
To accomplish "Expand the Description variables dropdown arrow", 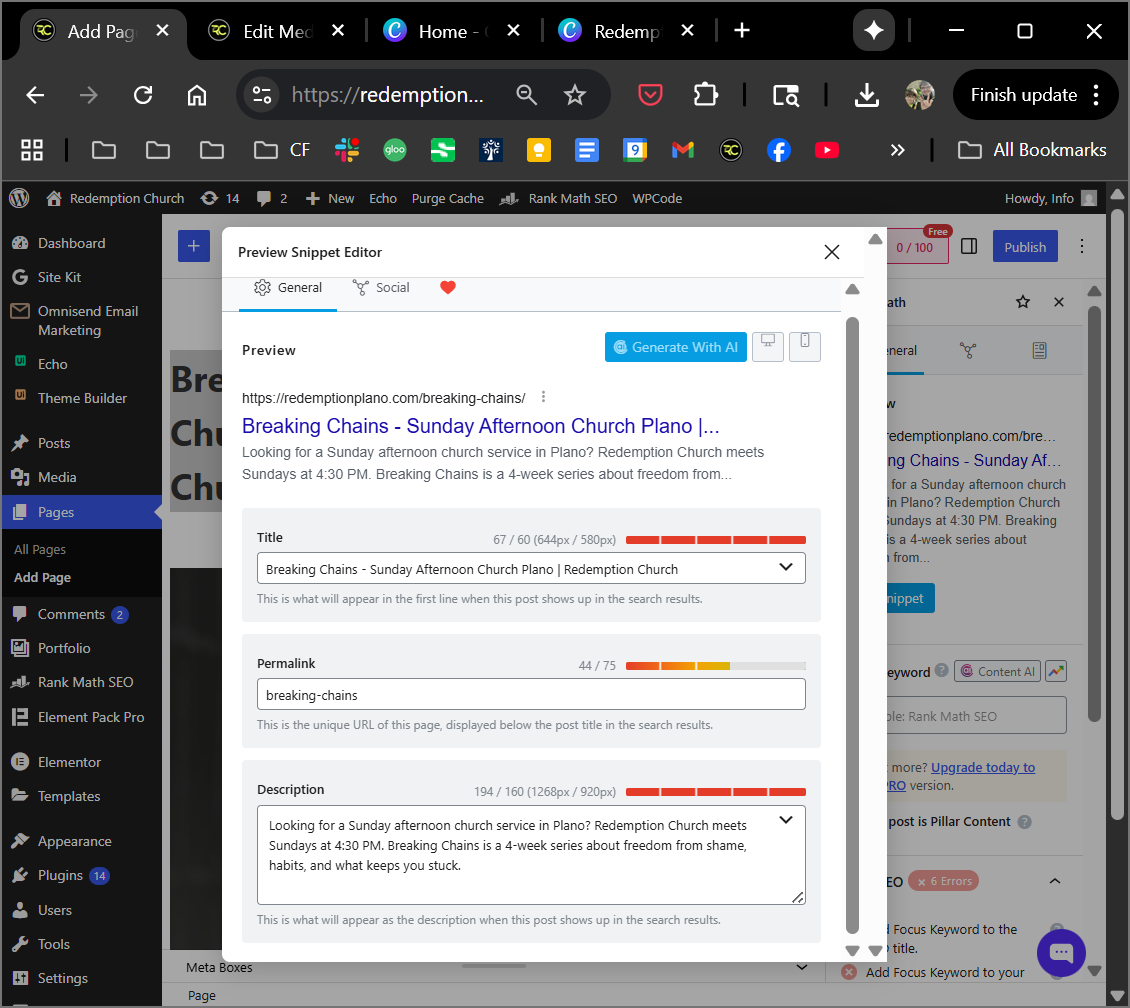I will tap(786, 820).
